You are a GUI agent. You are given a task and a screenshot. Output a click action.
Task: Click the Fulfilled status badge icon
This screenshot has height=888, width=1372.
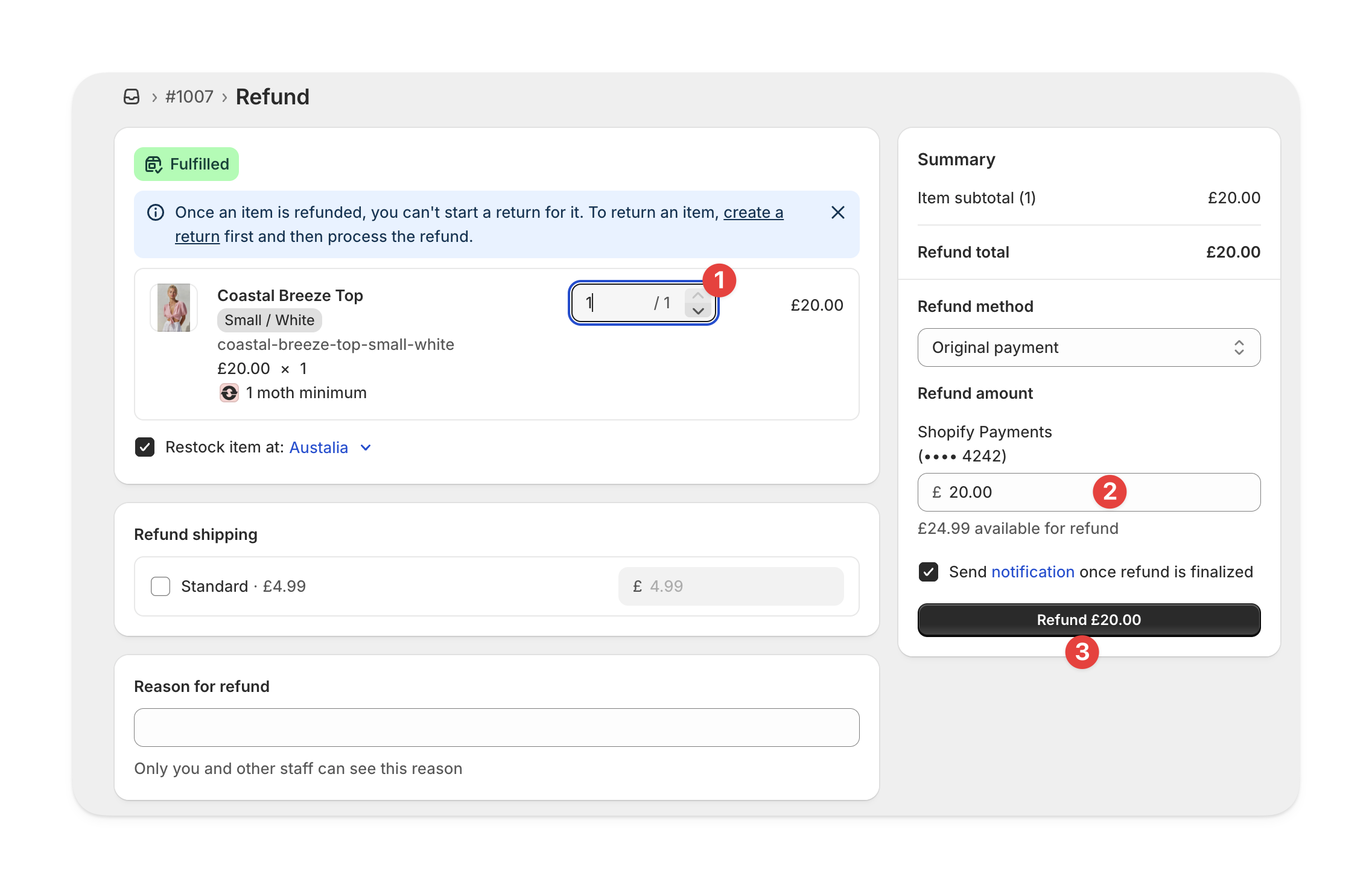pyautogui.click(x=154, y=164)
